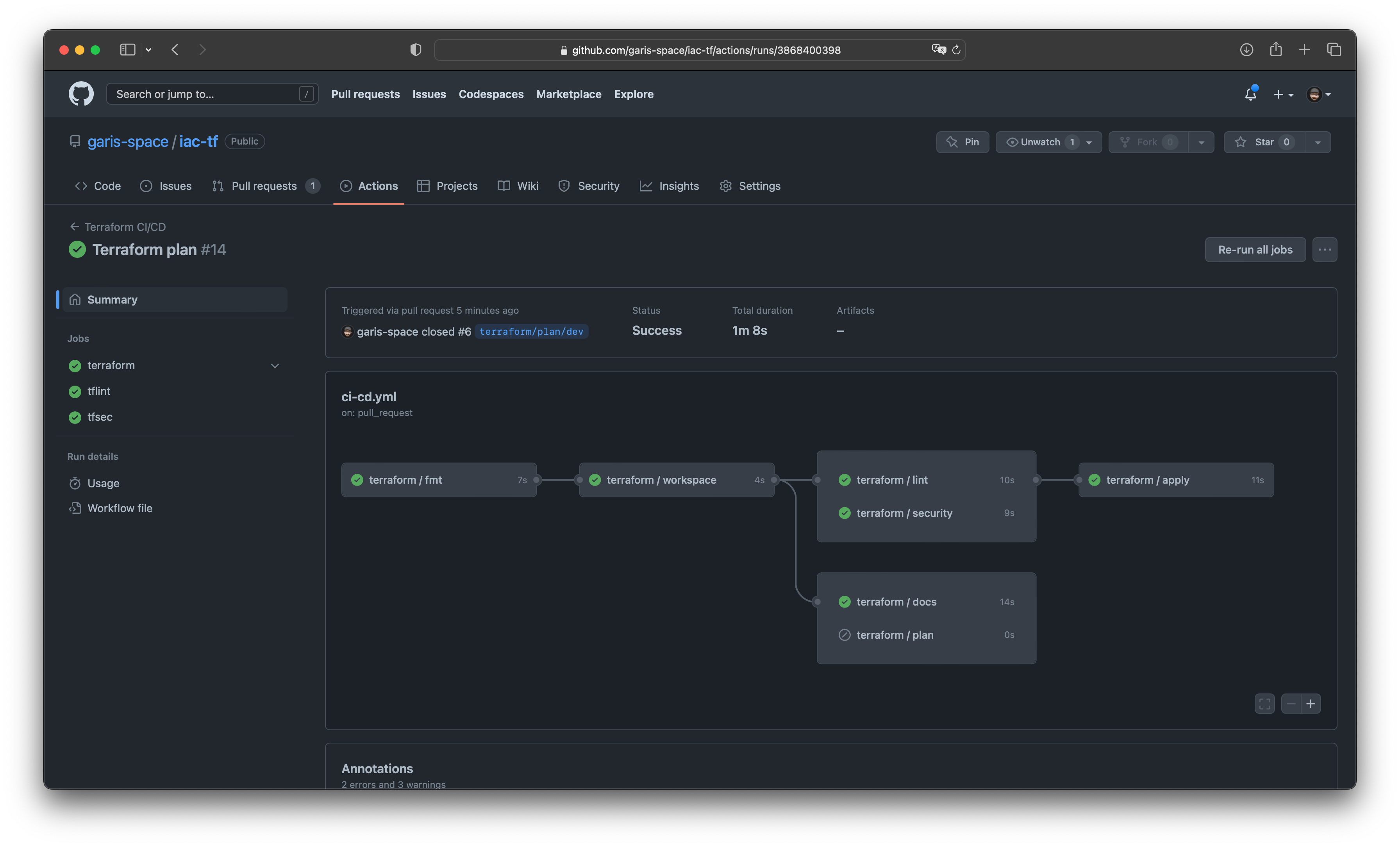Toggle Pin for this repository
Screen dimensions: 1400x847
[x=962, y=142]
